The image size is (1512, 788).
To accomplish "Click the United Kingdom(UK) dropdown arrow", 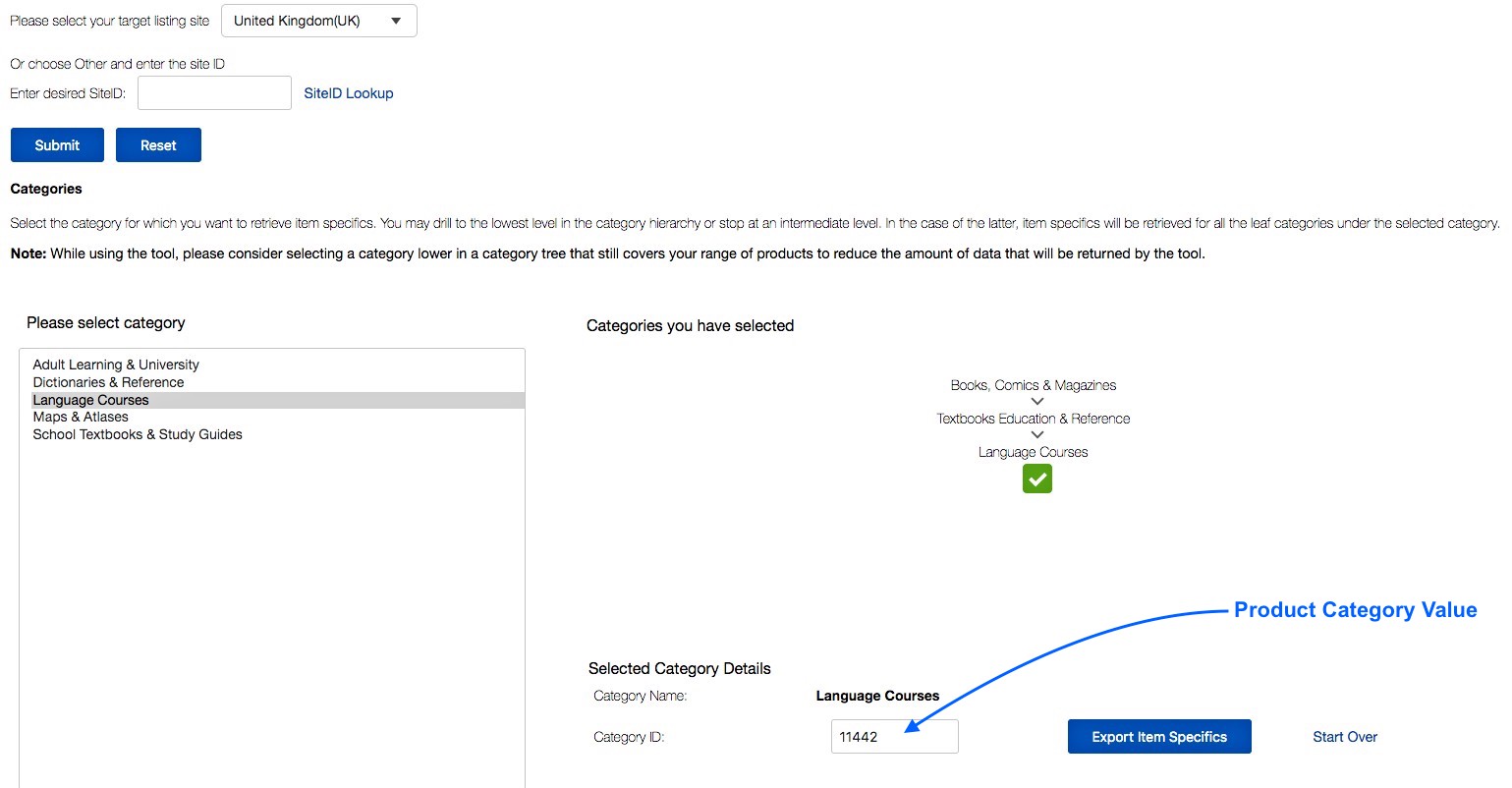I will [x=396, y=21].
